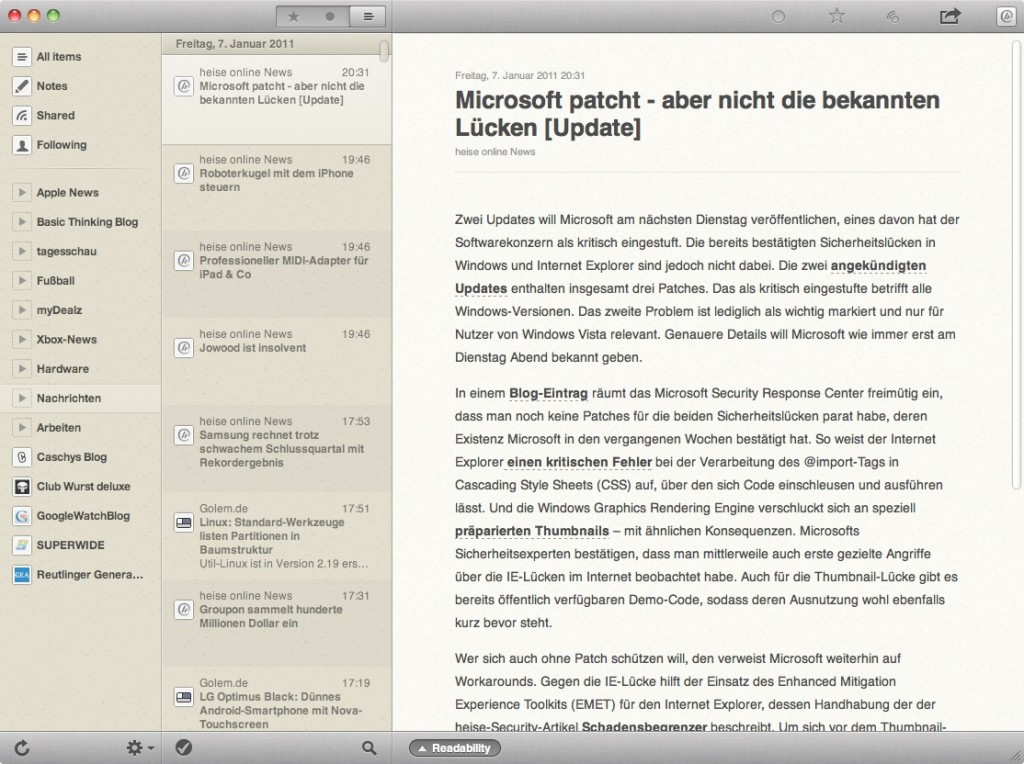Screen dimensions: 1024x764
Task: Expand the Hardware folder
Action: [22, 369]
